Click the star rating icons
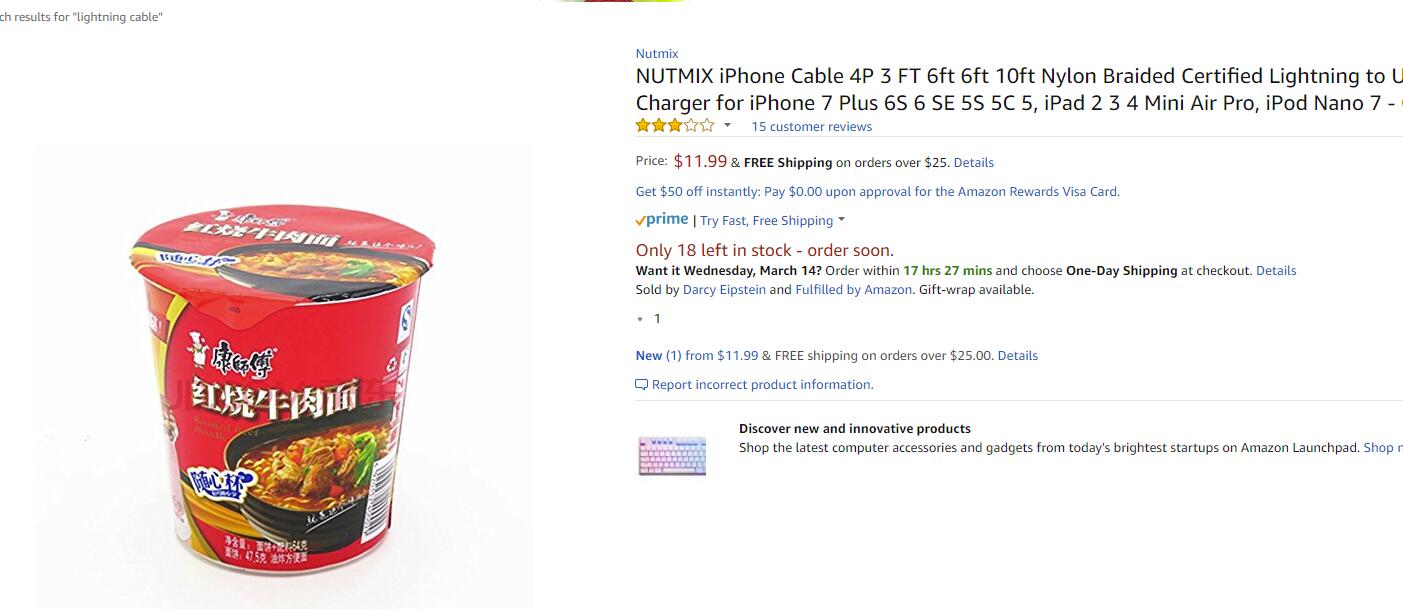 coord(675,126)
